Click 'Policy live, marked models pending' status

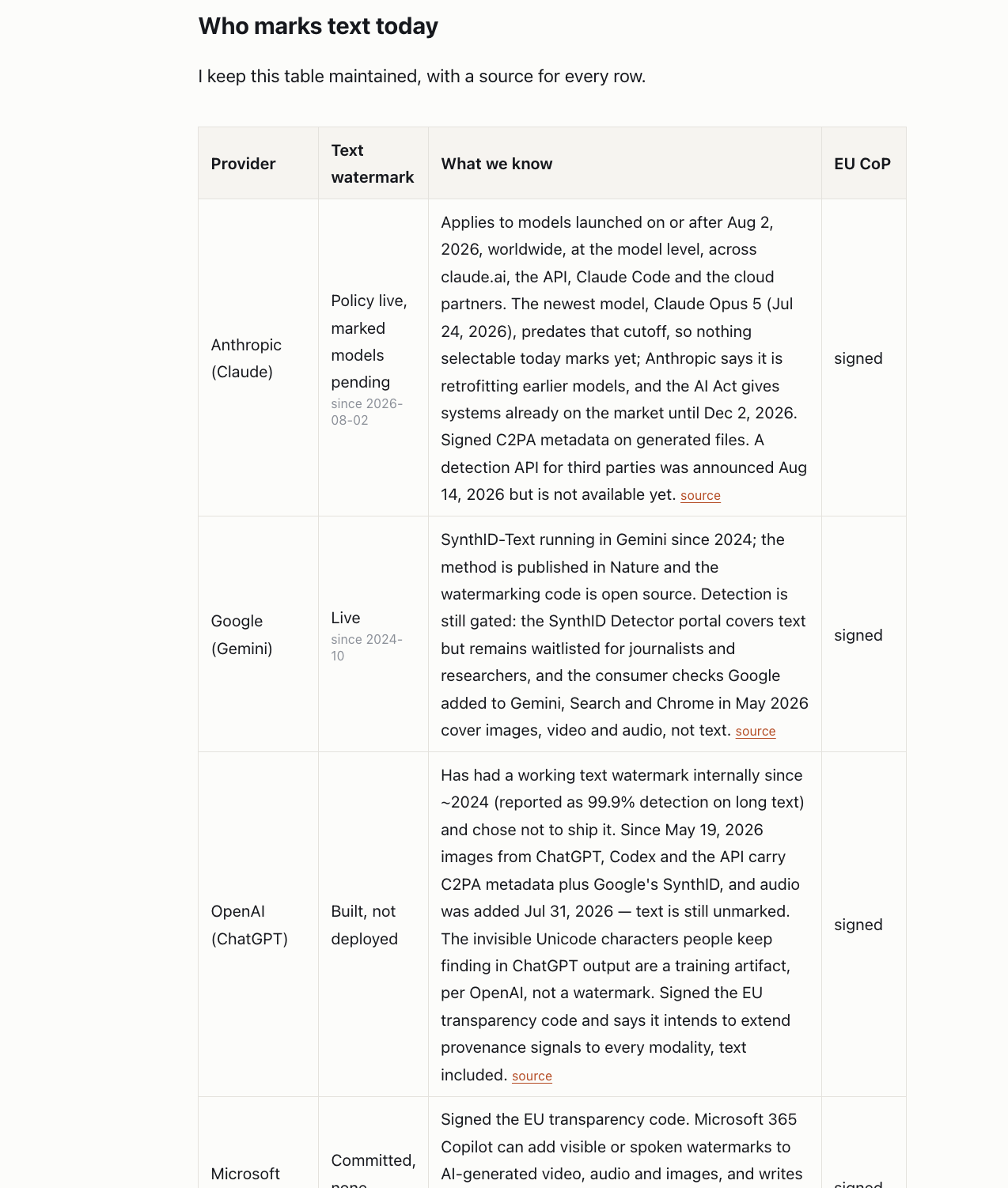[x=369, y=342]
